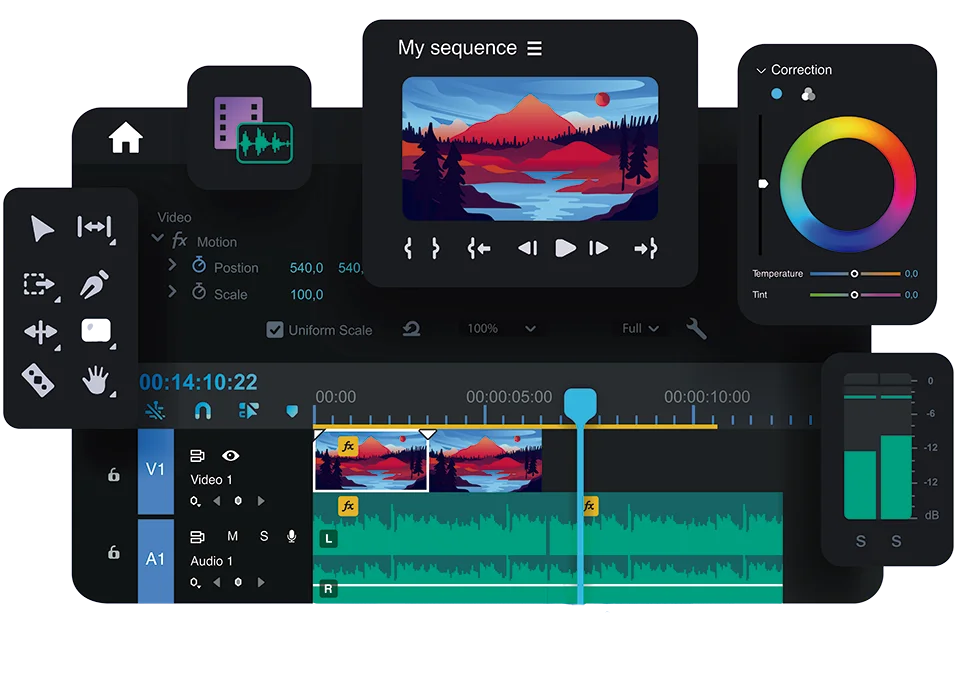Open the 100% zoom dropdown
The height and width of the screenshot is (696, 960).
[501, 328]
